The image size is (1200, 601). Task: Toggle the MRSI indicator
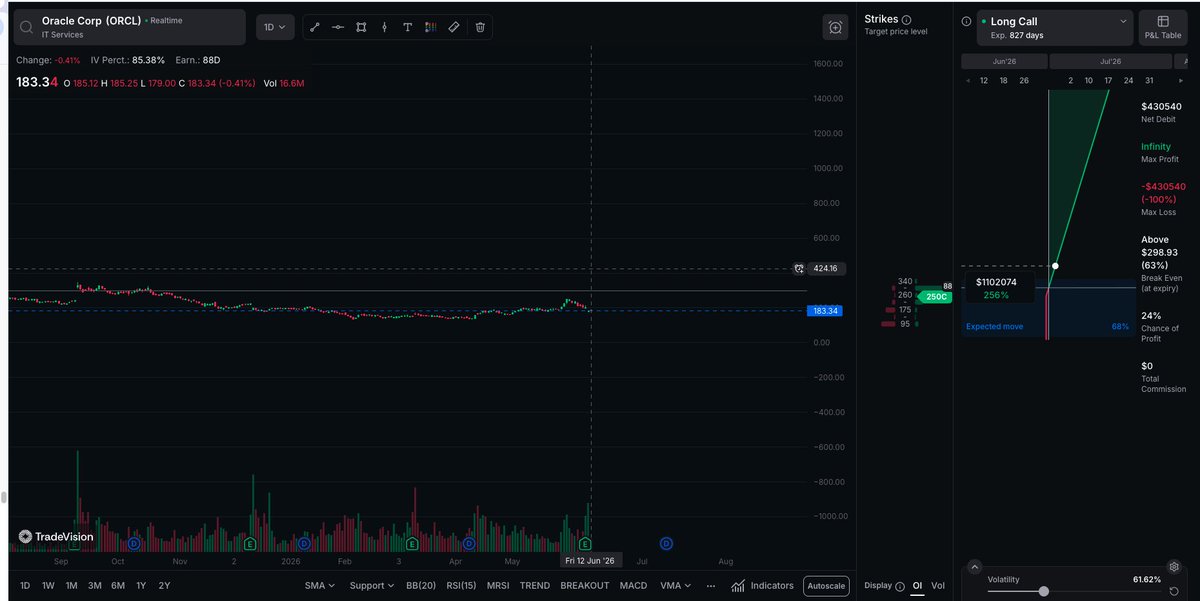tap(498, 586)
